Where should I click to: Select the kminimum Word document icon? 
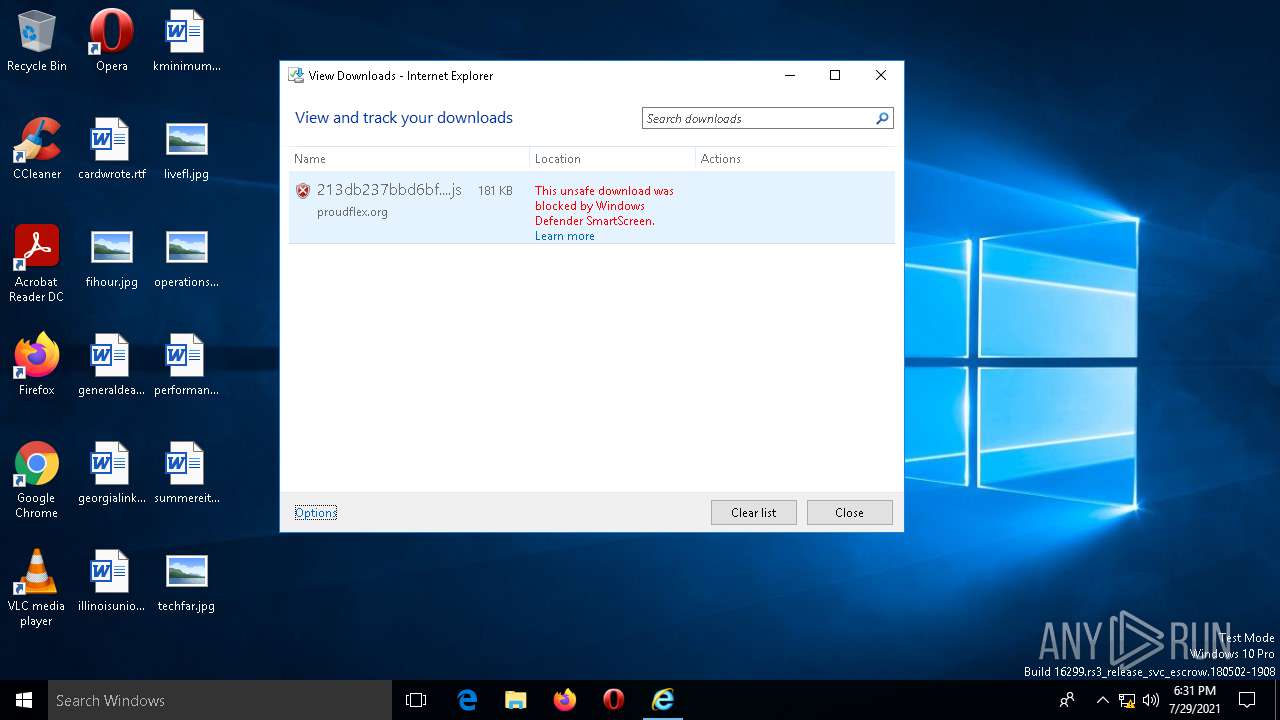coord(186,42)
